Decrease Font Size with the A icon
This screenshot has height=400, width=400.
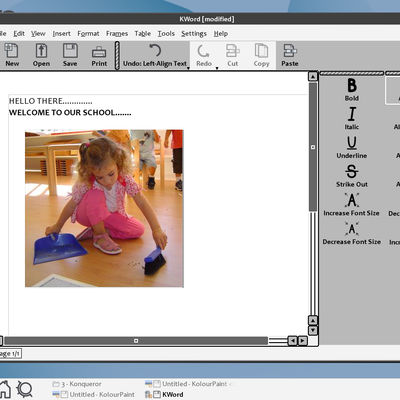tap(352, 233)
